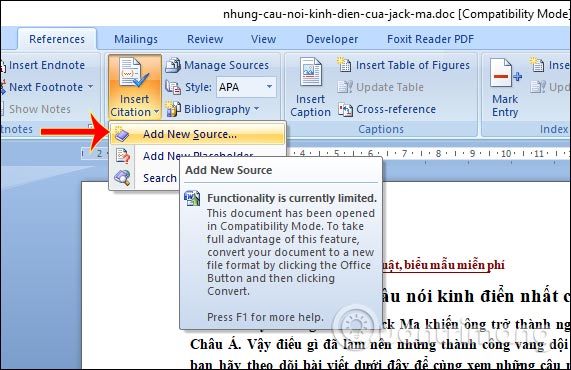Click the Insert Caption icon

[310, 72]
